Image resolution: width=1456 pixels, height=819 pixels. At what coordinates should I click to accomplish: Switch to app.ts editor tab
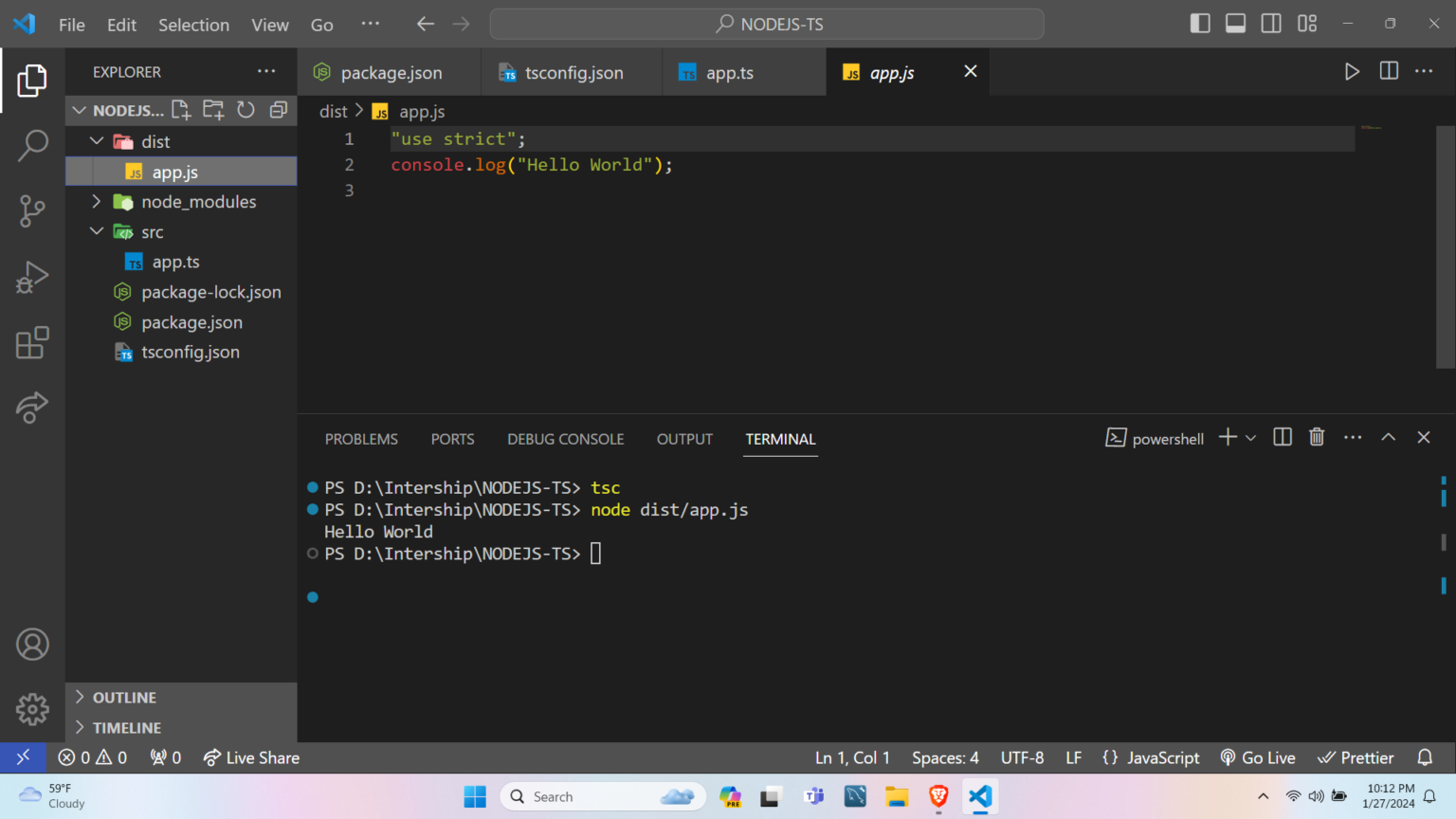pyautogui.click(x=744, y=72)
